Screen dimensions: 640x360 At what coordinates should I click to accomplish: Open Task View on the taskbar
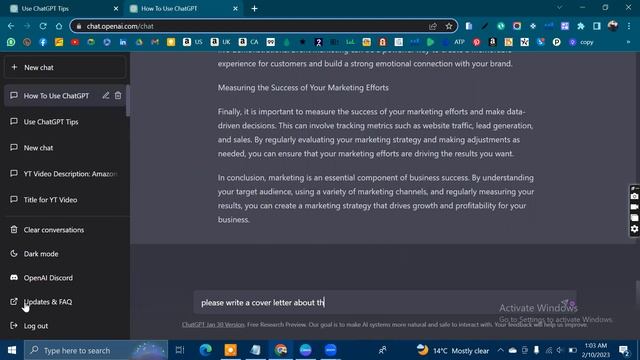[x=180, y=350]
